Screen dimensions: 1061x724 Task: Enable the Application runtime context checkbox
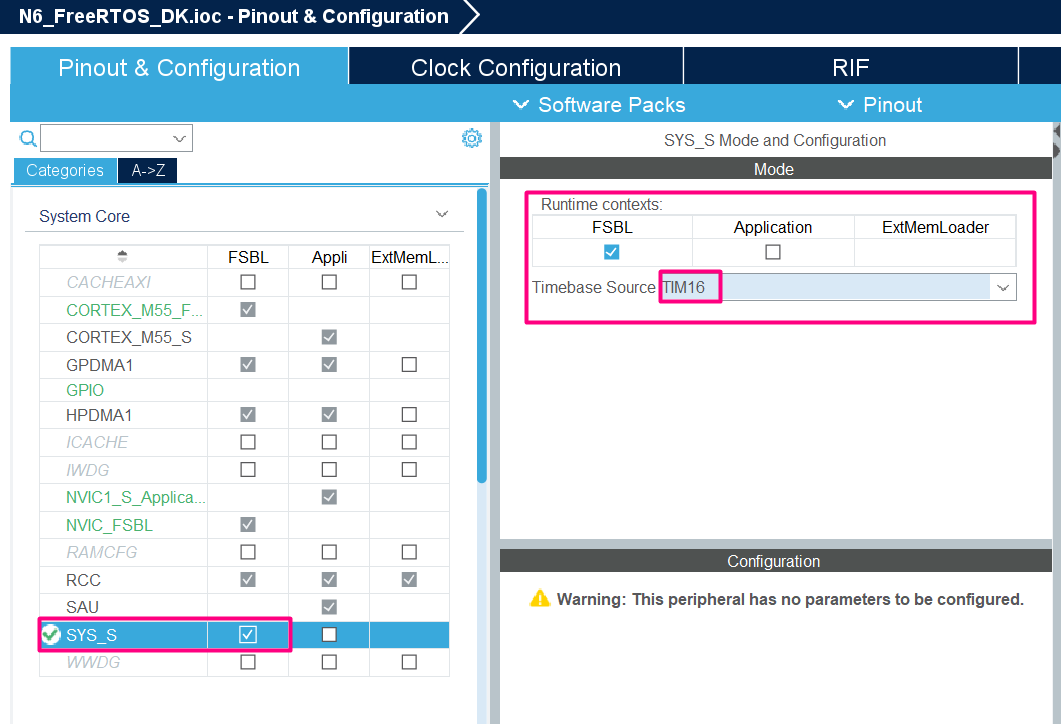click(x=772, y=251)
